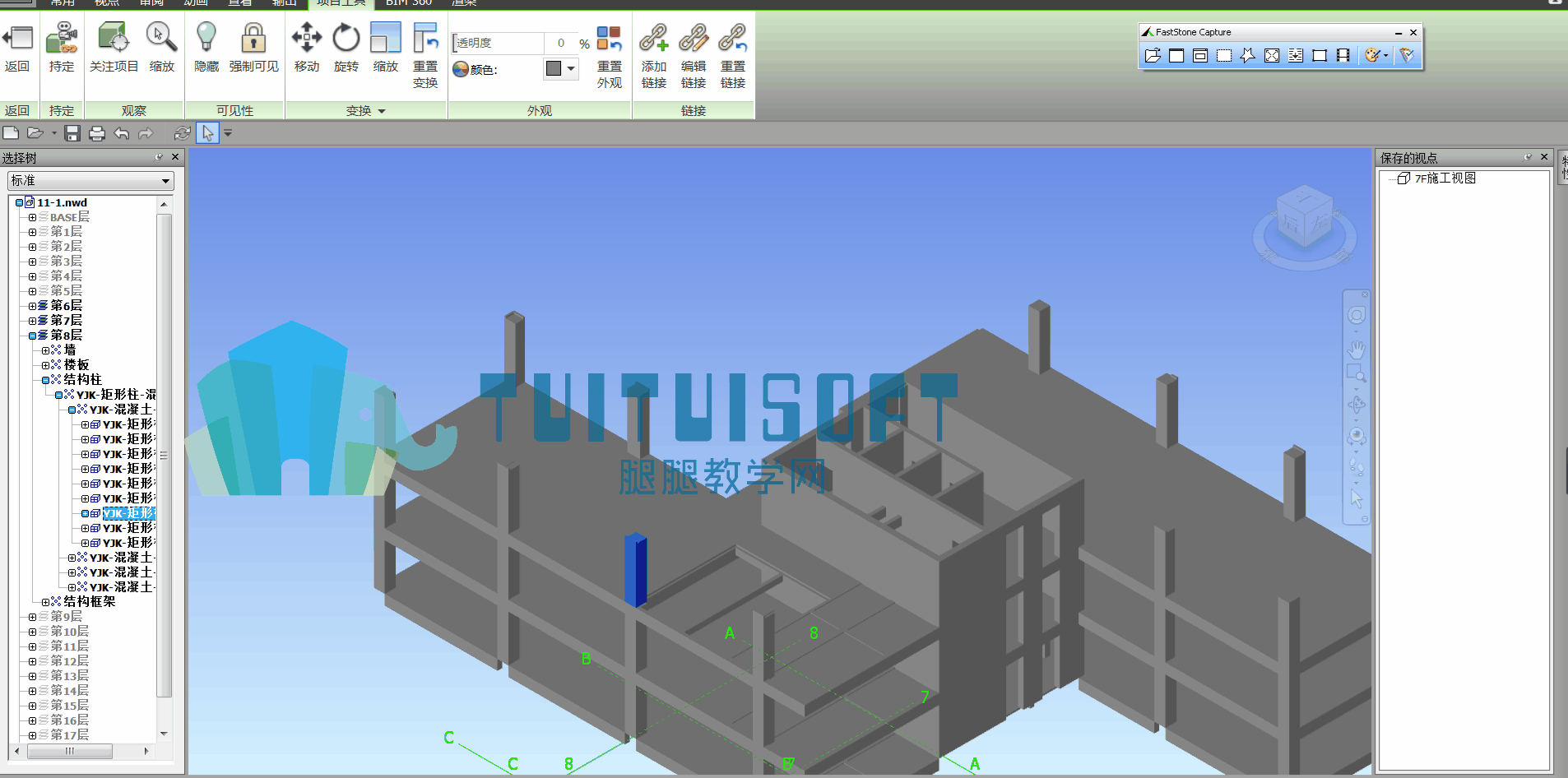
Task: Toggle the Select cursor tool in quick toolbar
Action: click(x=207, y=133)
